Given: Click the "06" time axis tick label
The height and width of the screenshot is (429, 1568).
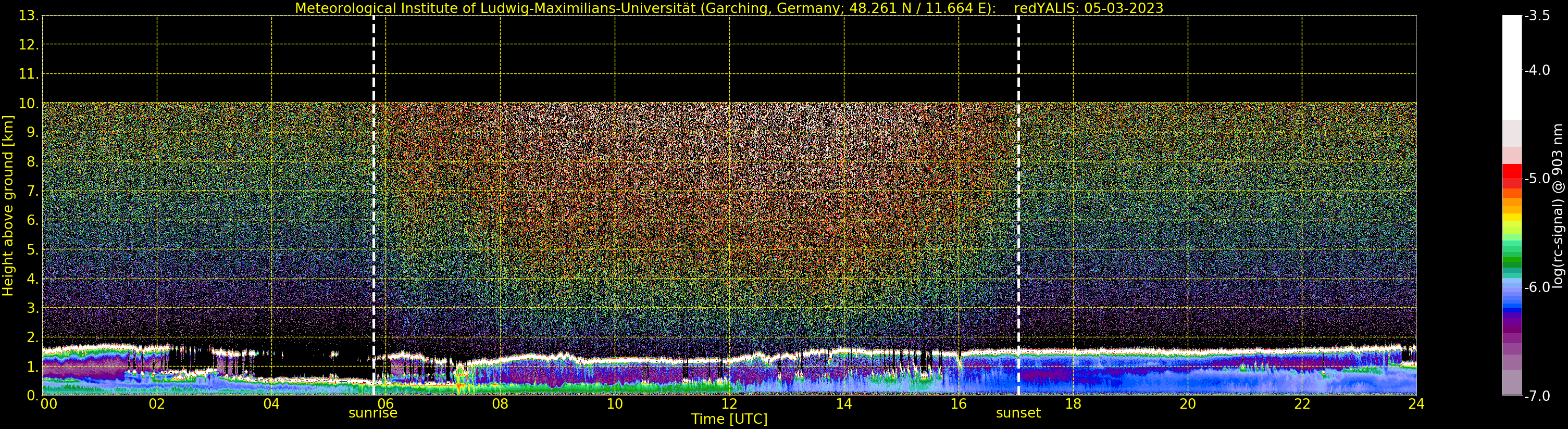Looking at the screenshot, I should pyautogui.click(x=386, y=404).
